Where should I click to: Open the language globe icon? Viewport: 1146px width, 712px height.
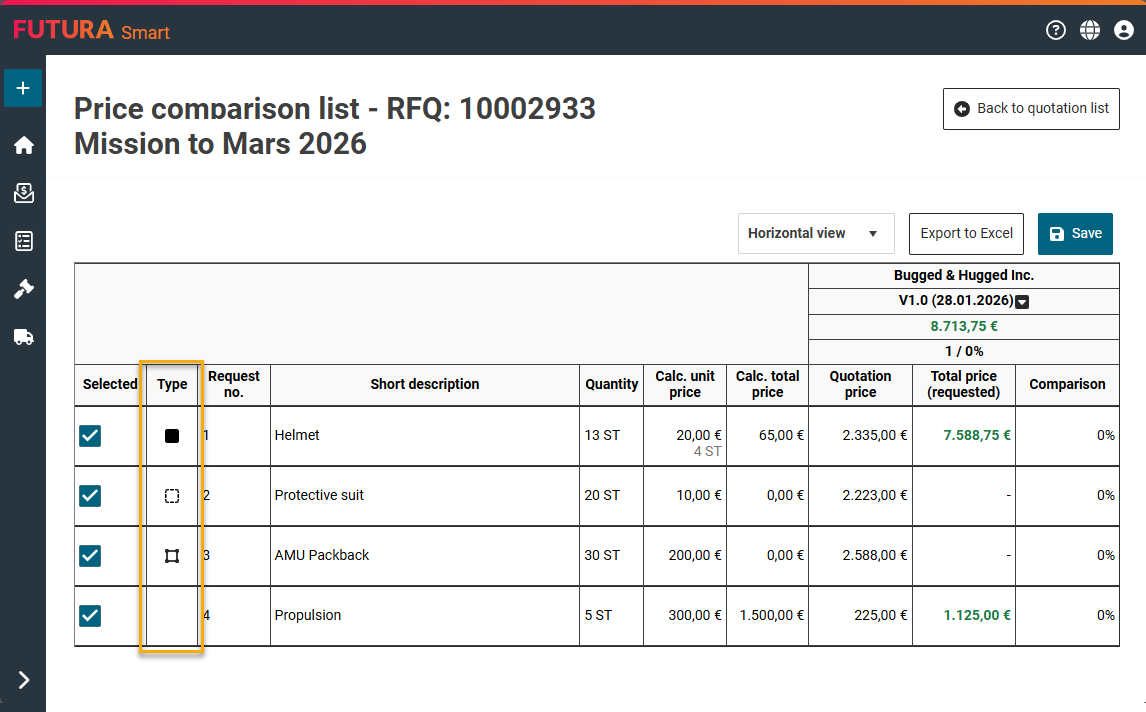click(x=1090, y=30)
